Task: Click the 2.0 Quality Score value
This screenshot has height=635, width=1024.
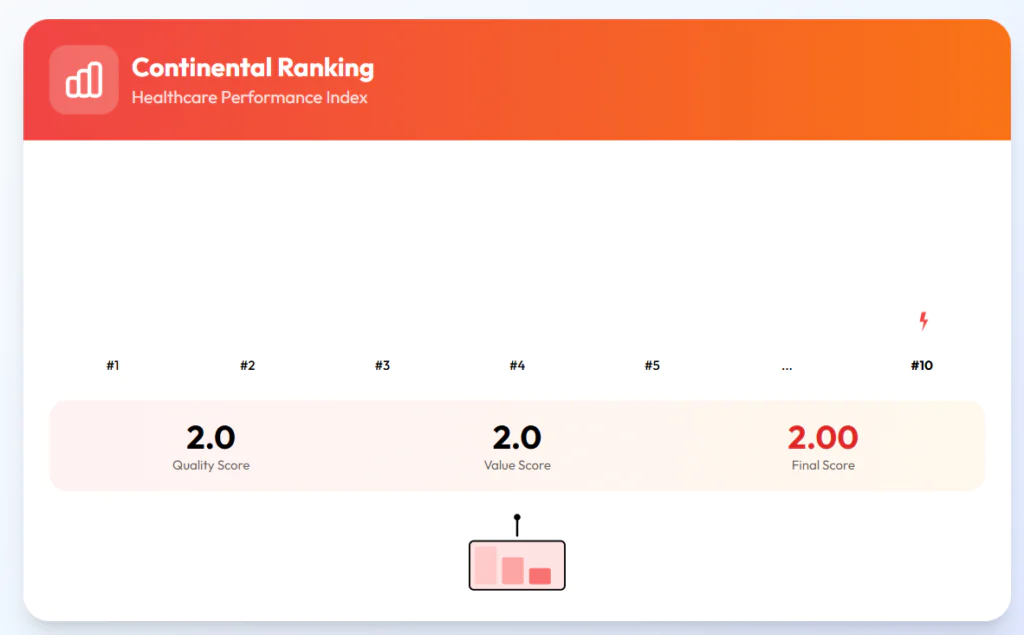Action: (211, 437)
